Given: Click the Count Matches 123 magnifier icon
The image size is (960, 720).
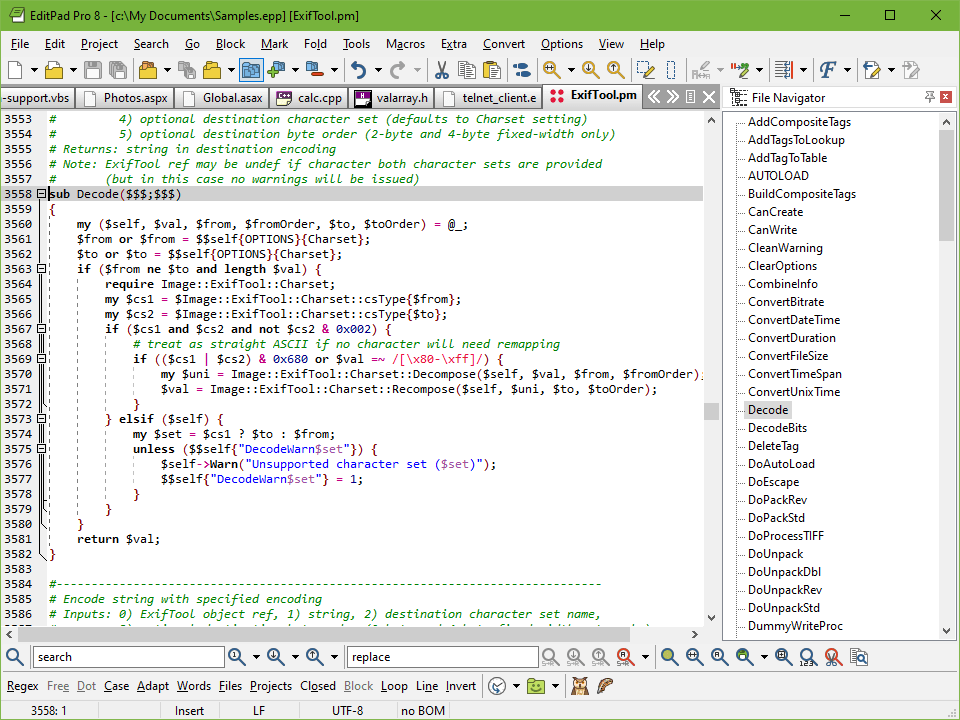Looking at the screenshot, I should click(808, 657).
